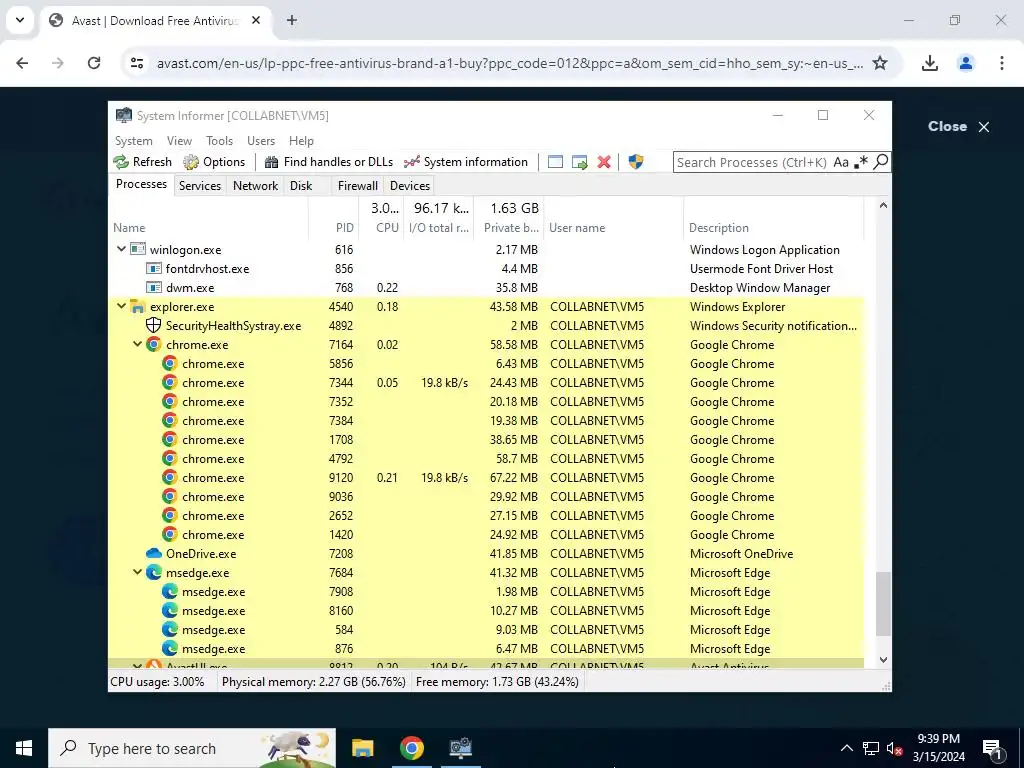
Task: Toggle regex search option icon
Action: coord(861,162)
